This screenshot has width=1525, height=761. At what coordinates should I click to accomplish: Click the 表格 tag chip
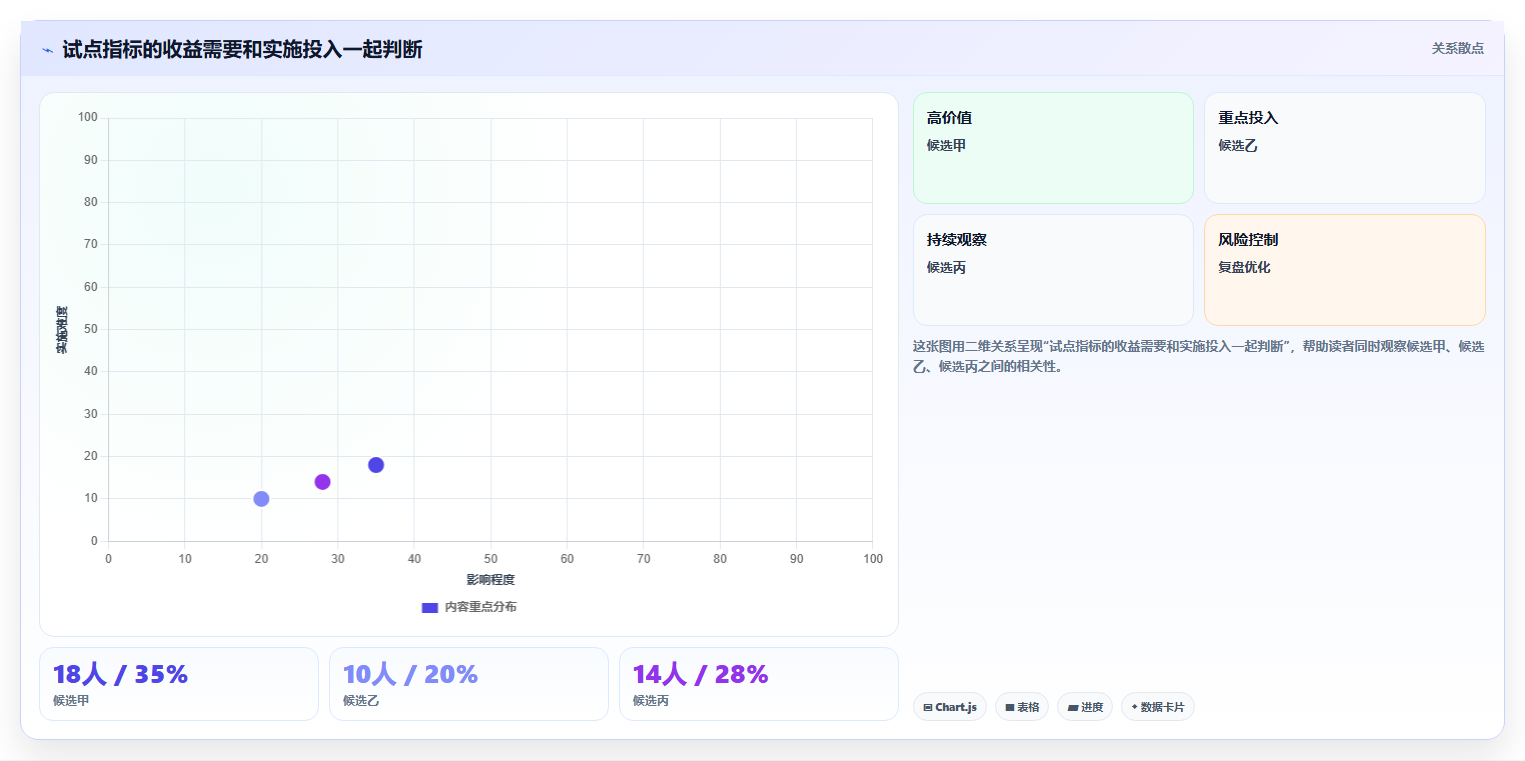(1021, 707)
